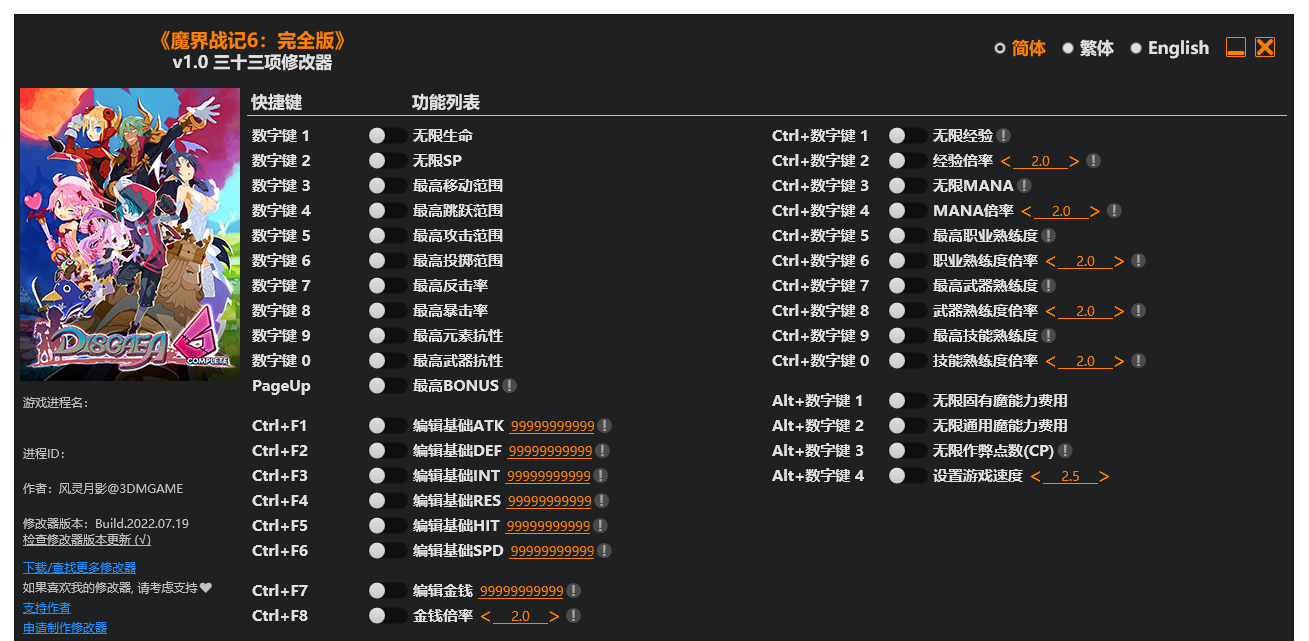1309x641 pixels.
Task: Increase 金钱倍率 with right arrow
Action: pos(555,616)
